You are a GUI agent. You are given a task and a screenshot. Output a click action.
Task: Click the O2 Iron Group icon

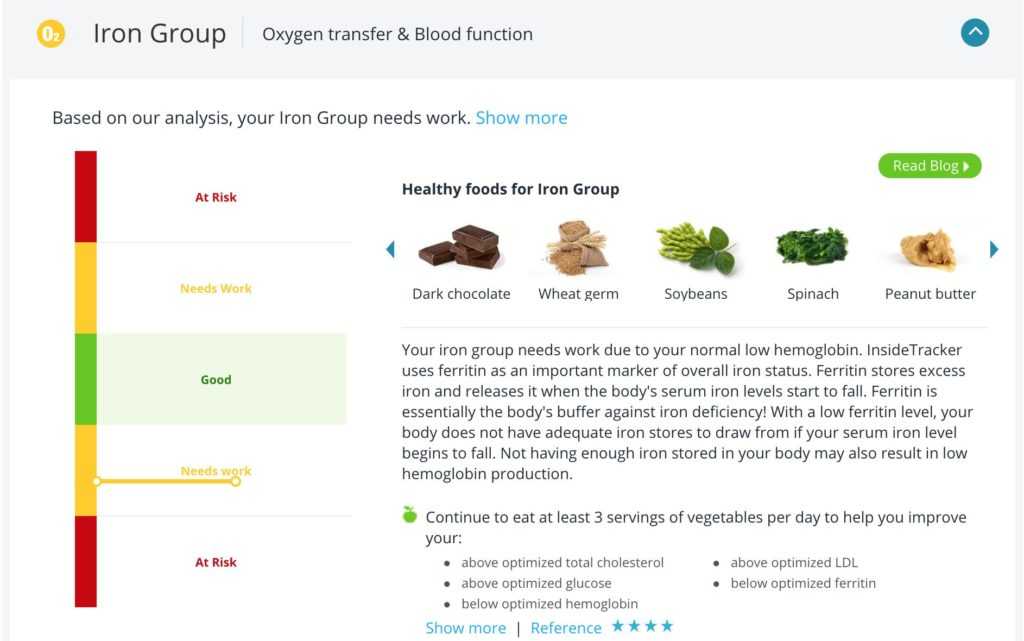50,34
